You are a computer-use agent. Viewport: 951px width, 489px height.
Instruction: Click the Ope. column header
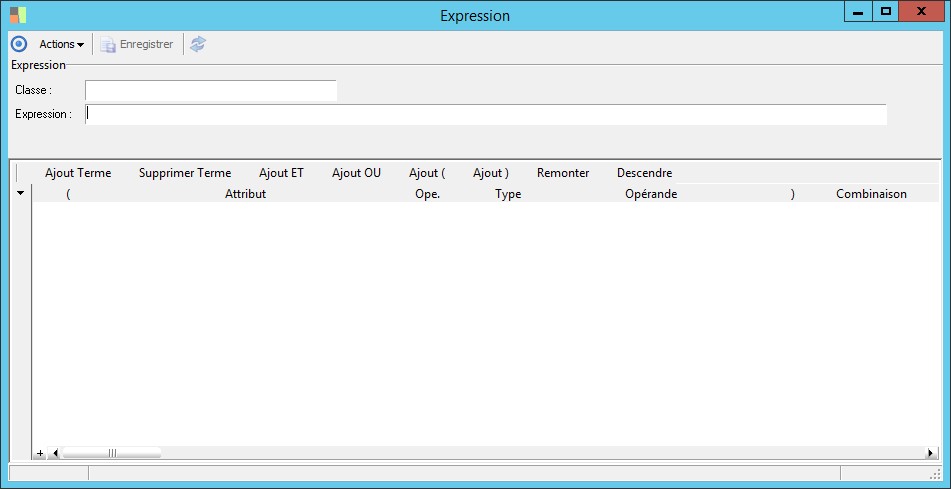coord(428,194)
